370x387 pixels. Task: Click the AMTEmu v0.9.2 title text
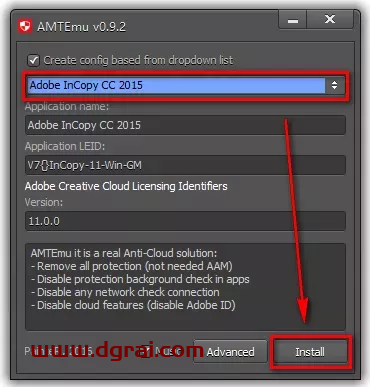[82, 27]
